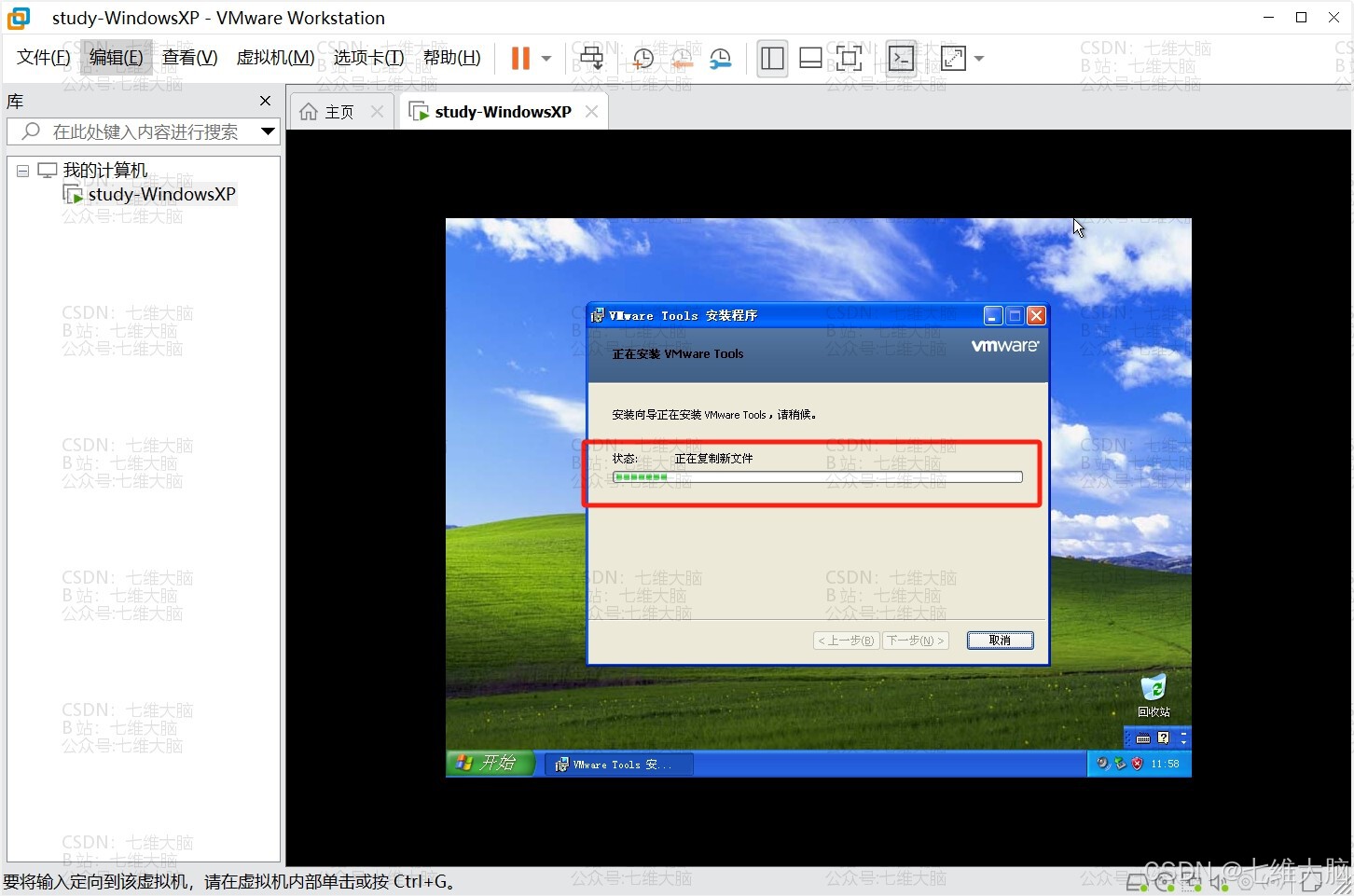Revert the virtual machine to a snapshot
The height and width of the screenshot is (896, 1354).
[x=682, y=59]
